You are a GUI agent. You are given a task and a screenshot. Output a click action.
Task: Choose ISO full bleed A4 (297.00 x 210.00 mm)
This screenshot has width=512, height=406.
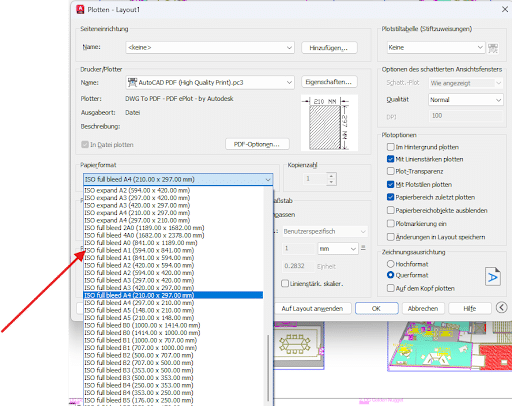pyautogui.click(x=173, y=303)
